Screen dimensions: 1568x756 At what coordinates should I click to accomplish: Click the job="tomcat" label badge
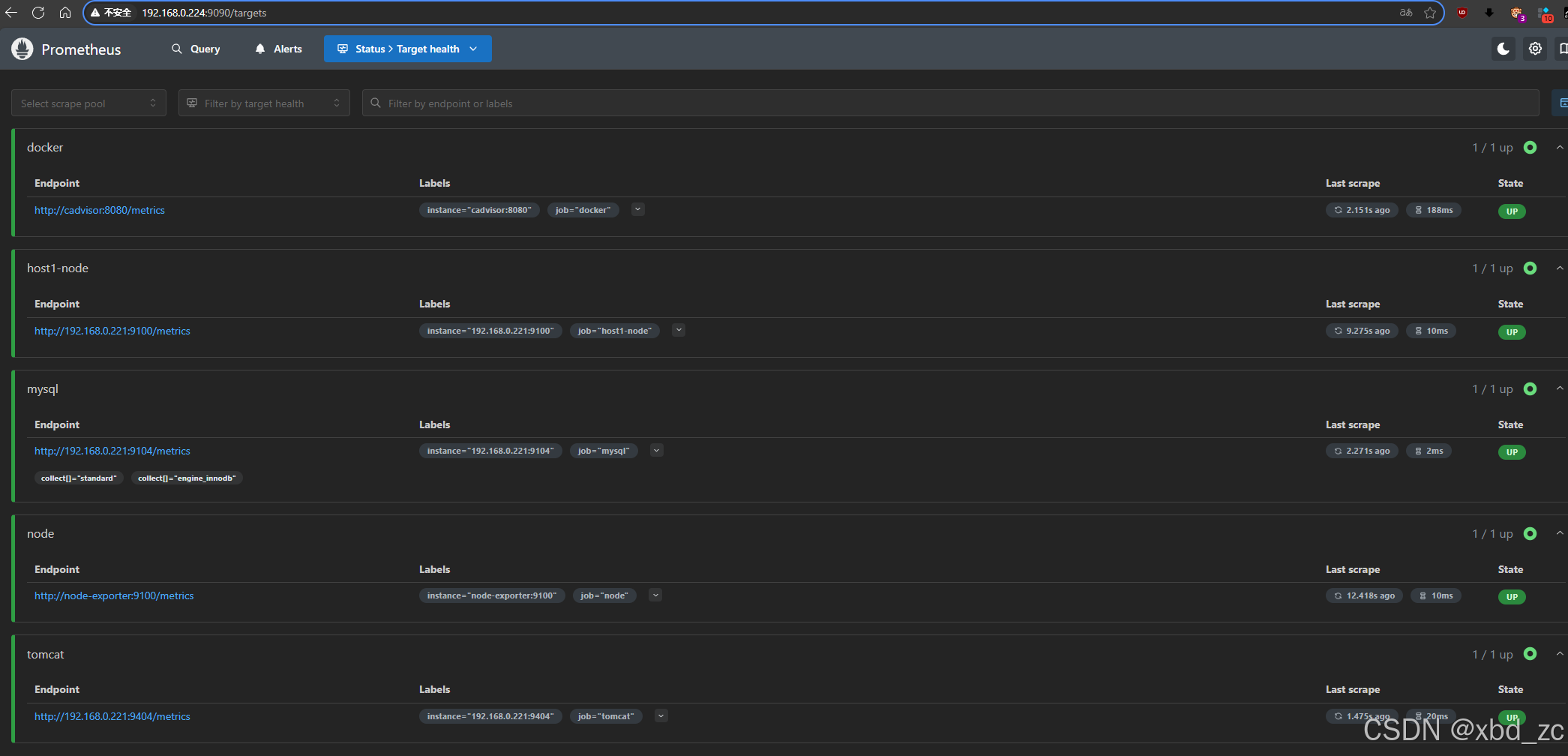point(606,716)
